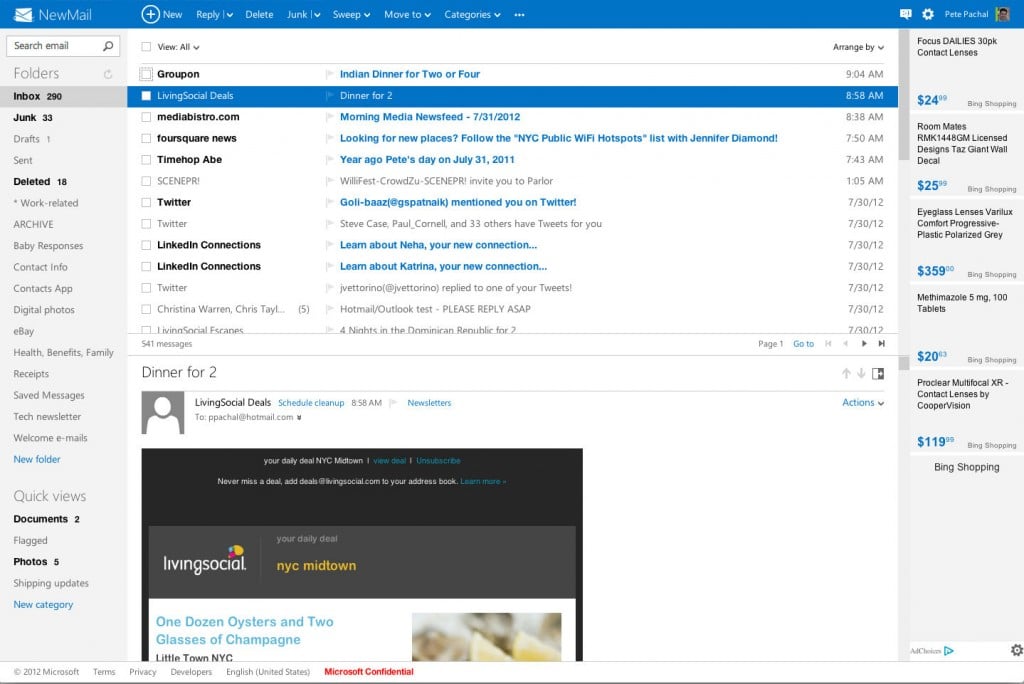Check the Christina Warren message checkbox

[146, 309]
